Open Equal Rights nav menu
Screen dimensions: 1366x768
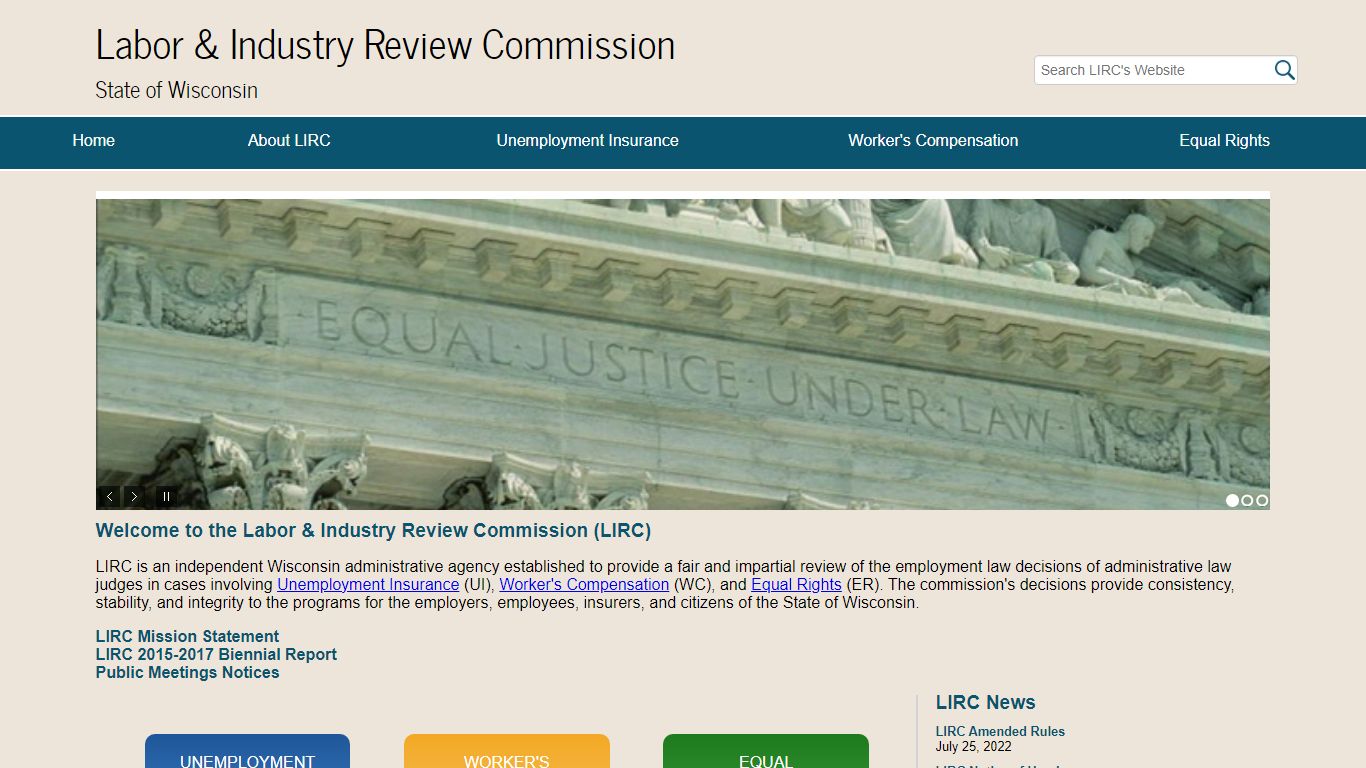[x=1224, y=141]
